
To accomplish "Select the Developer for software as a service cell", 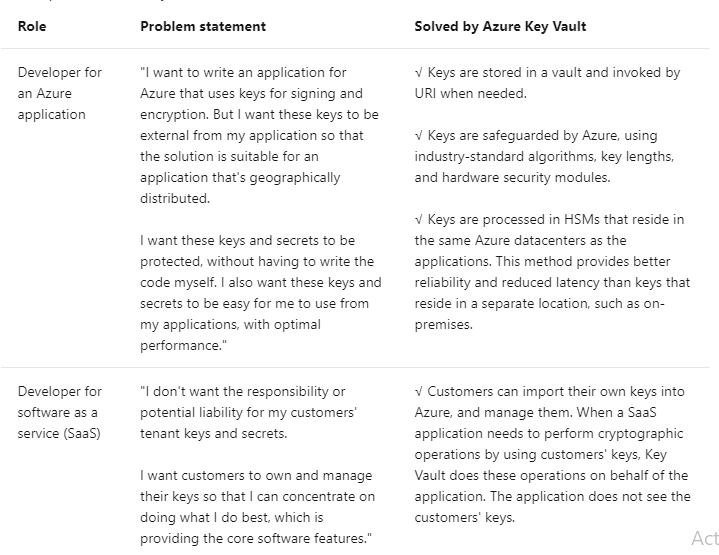I will point(60,412).
